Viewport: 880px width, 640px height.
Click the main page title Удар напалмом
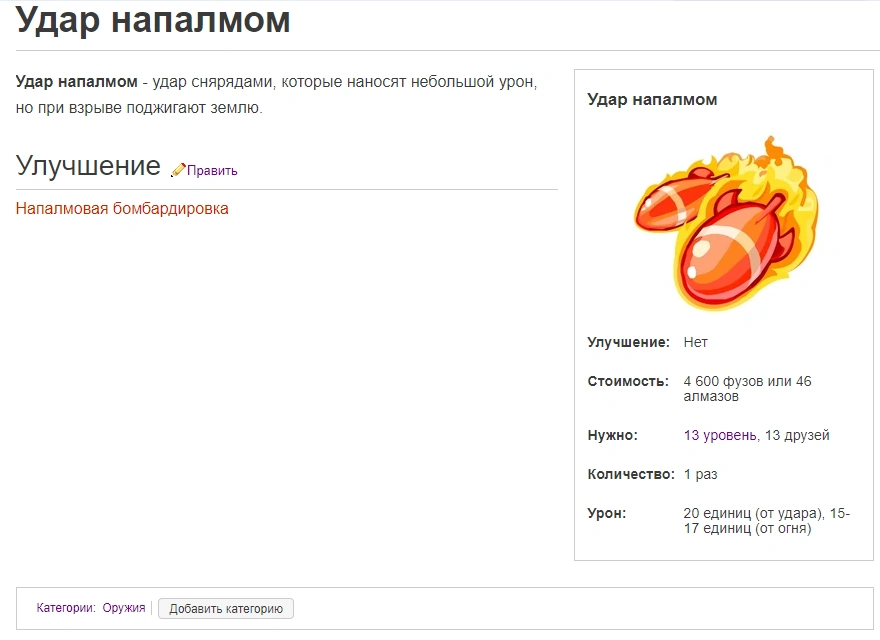click(x=153, y=20)
